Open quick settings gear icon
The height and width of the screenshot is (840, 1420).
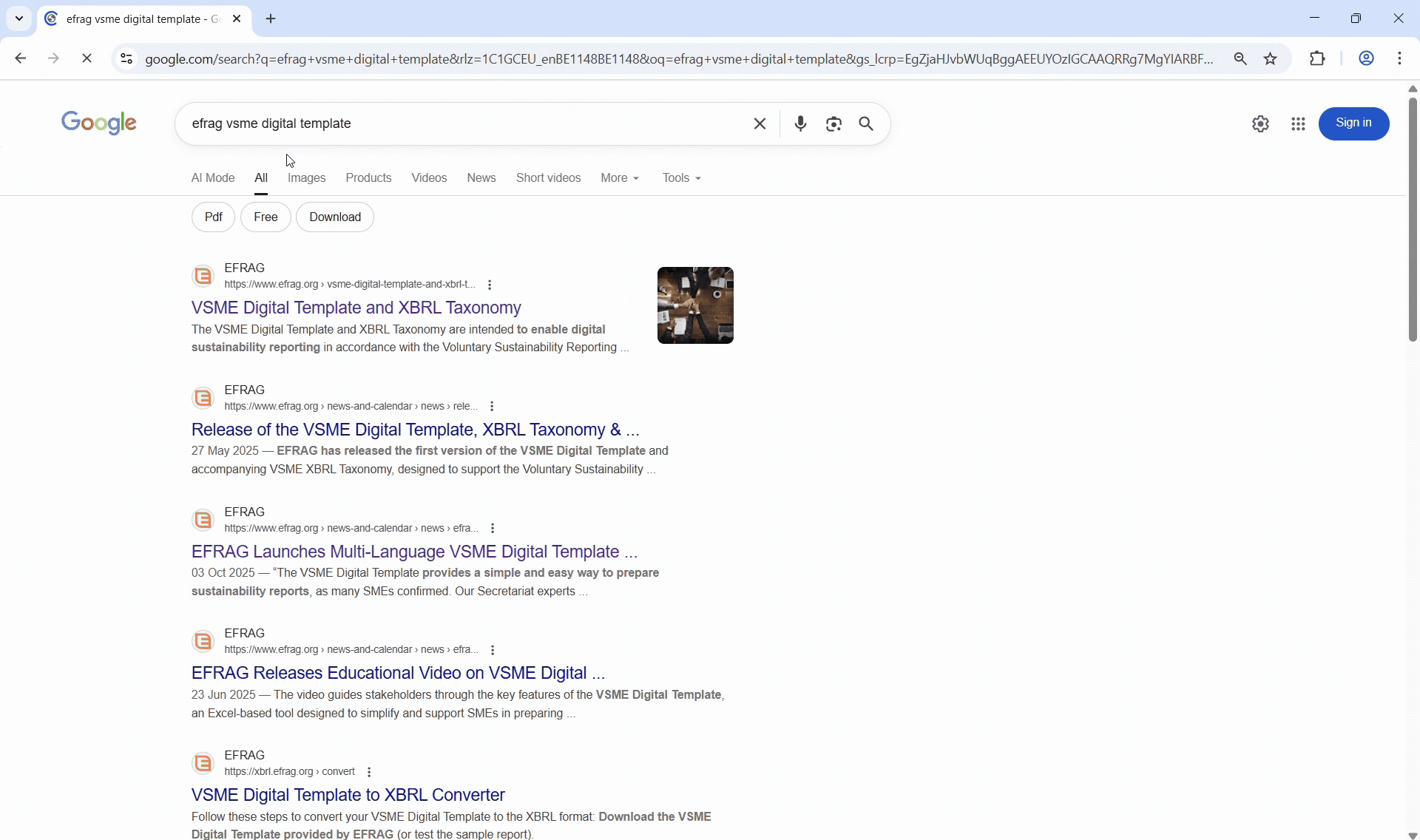coord(1261,124)
